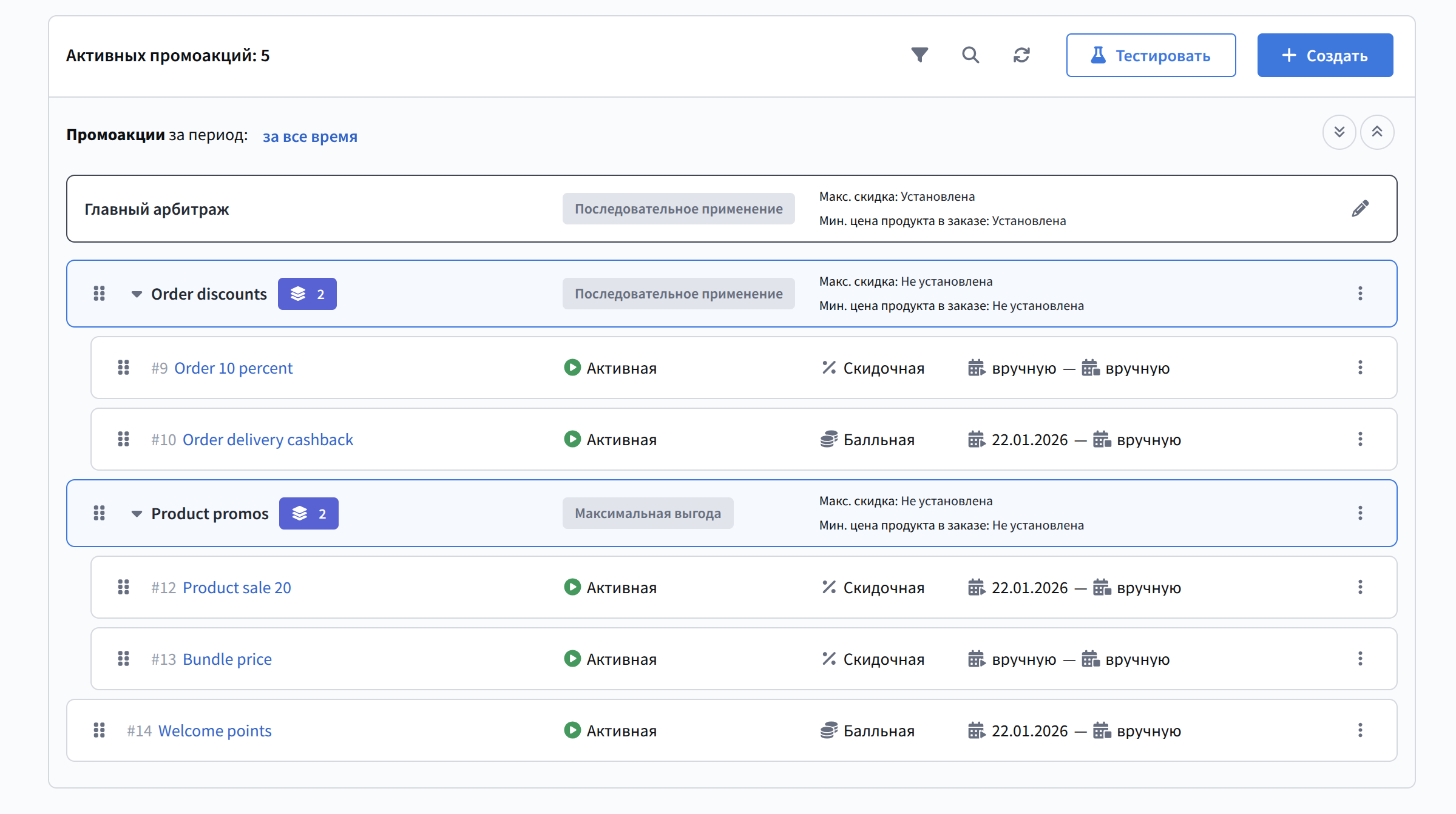Click Максимальная выгода tag on Product promos
This screenshot has height=814, width=1456.
648,514
